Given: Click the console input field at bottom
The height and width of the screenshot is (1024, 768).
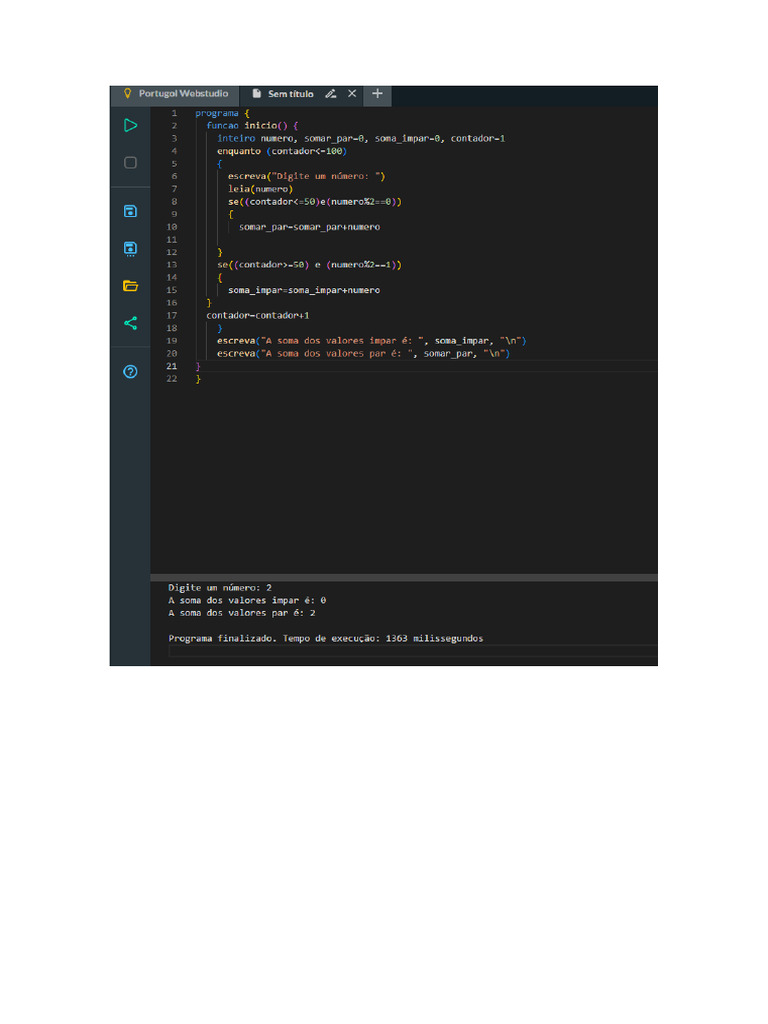Looking at the screenshot, I should 410,651.
